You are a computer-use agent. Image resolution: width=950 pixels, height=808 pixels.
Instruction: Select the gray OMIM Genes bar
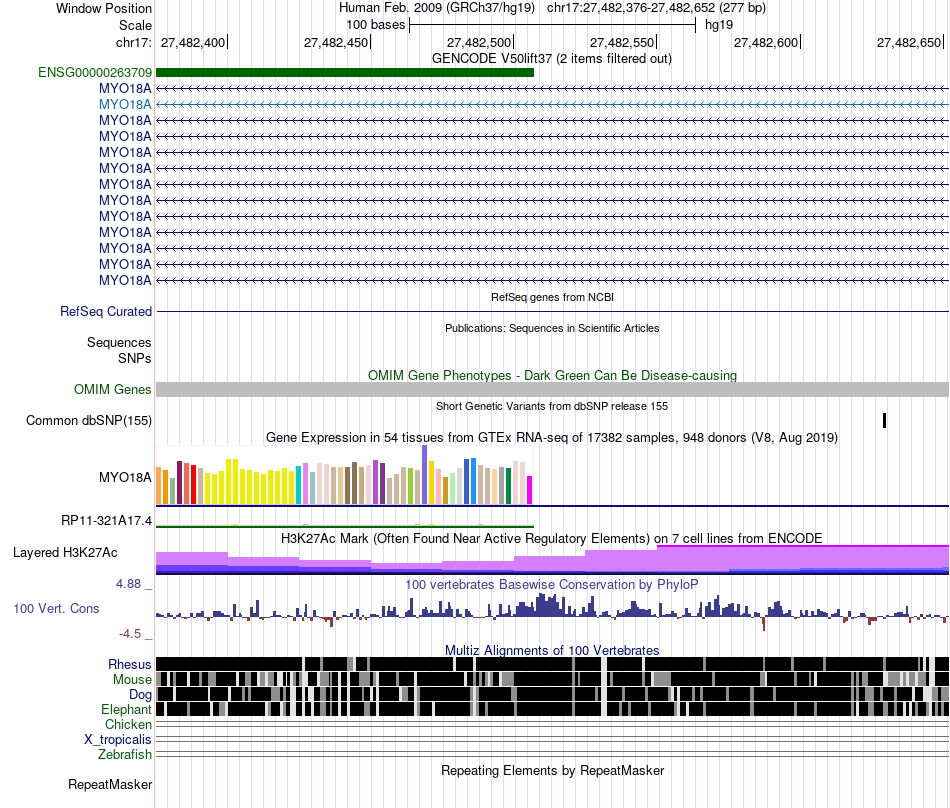tap(553, 389)
